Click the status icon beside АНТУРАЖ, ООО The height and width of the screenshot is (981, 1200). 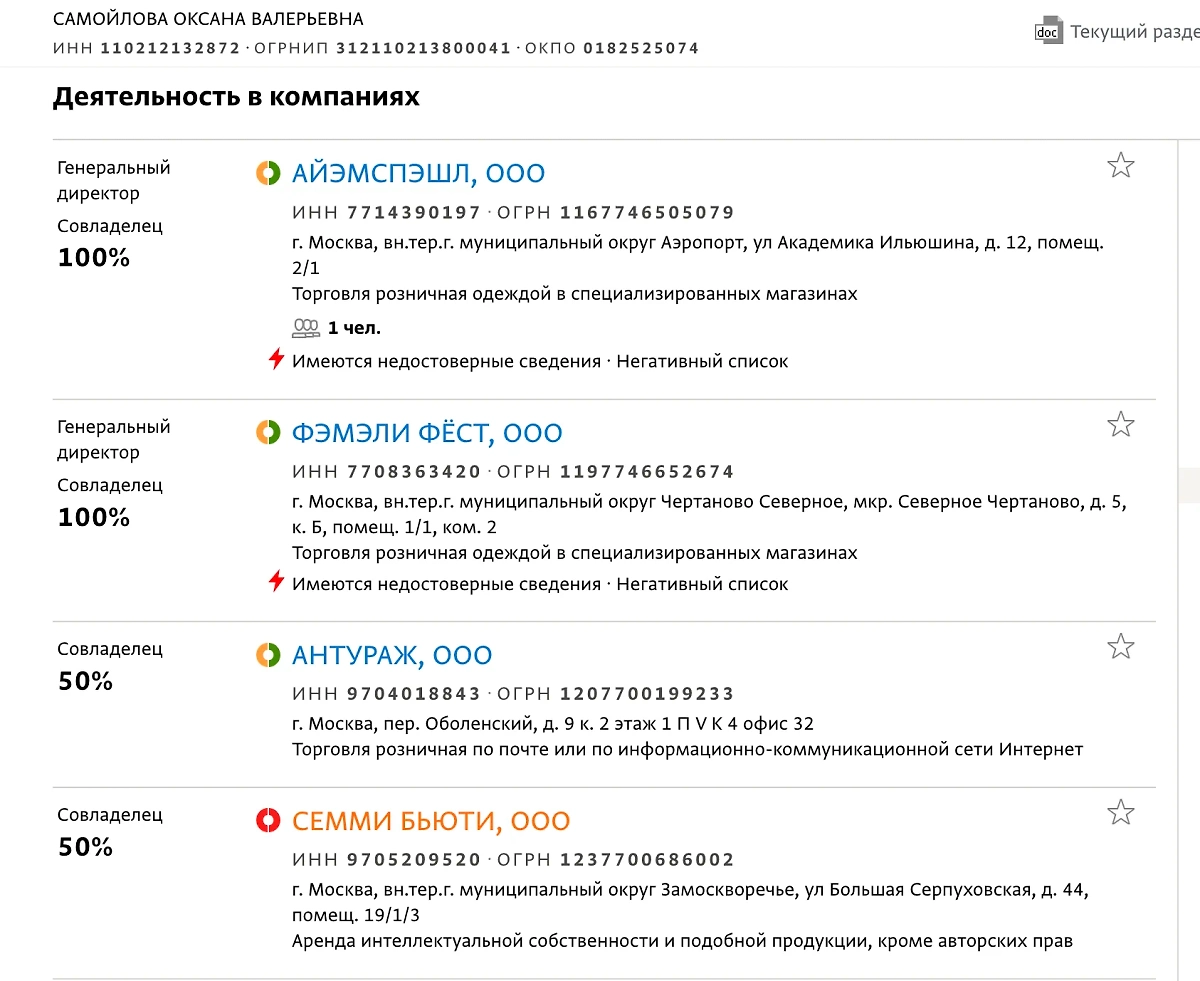pyautogui.click(x=268, y=655)
